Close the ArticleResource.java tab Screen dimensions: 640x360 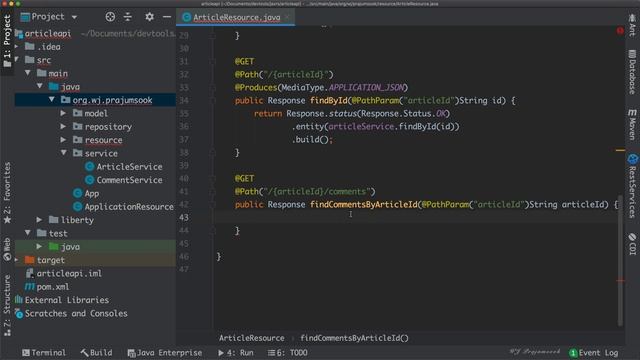point(287,17)
